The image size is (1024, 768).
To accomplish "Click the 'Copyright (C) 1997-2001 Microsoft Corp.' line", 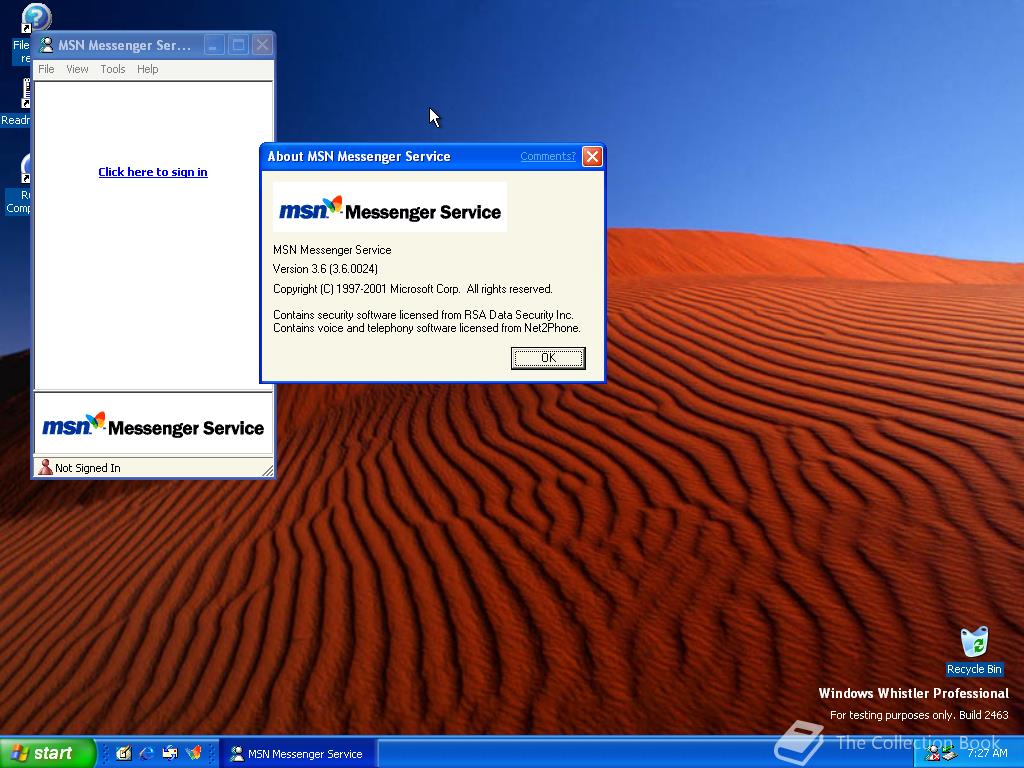I will point(413,289).
